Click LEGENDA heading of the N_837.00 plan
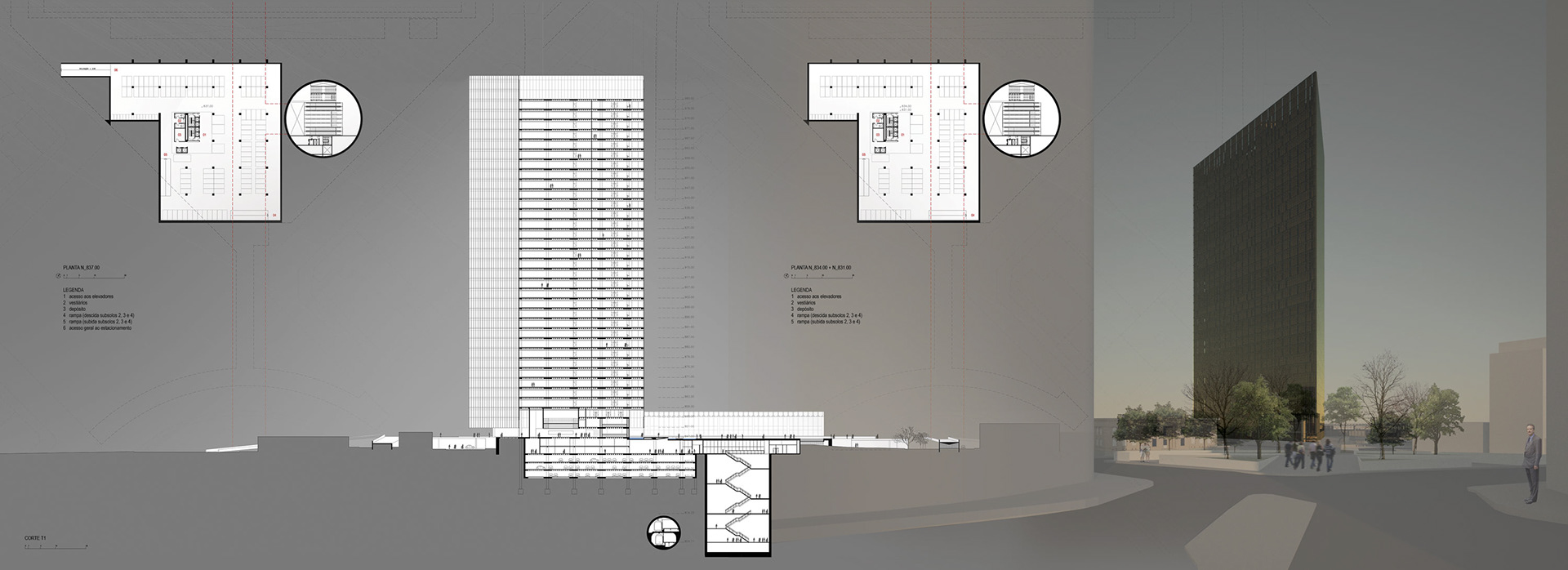 point(73,290)
